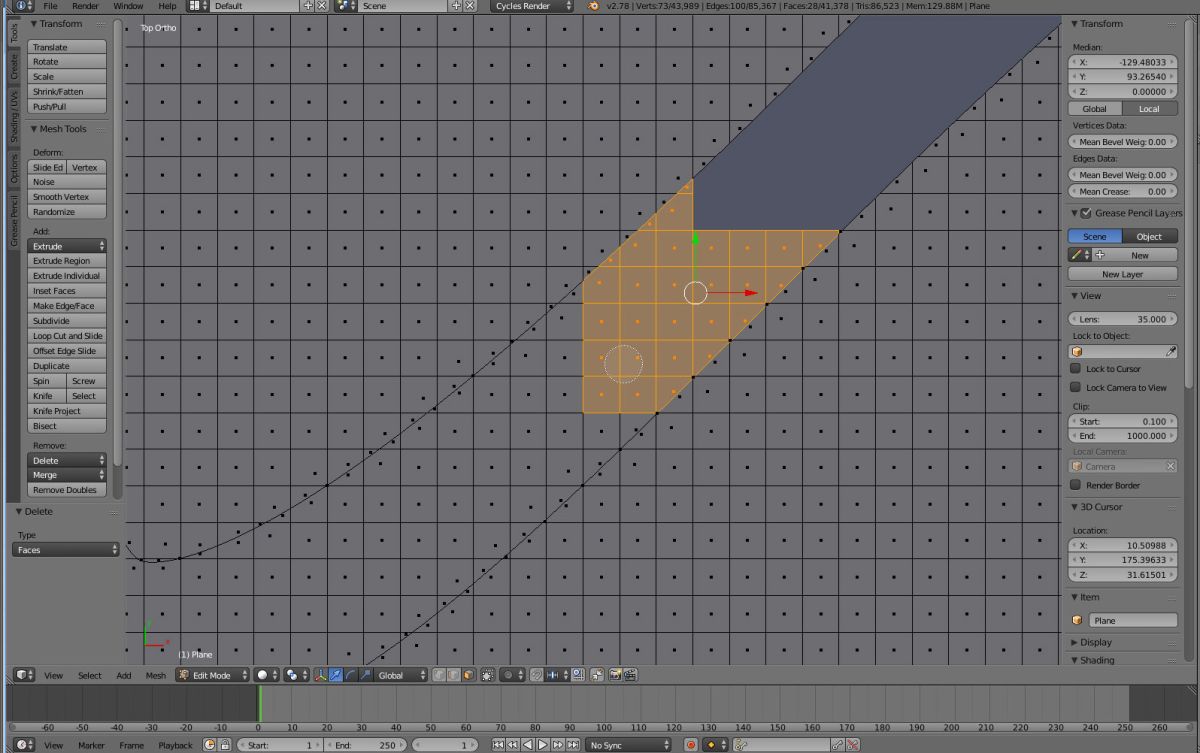Click the Make Edge/Face button

(67, 306)
